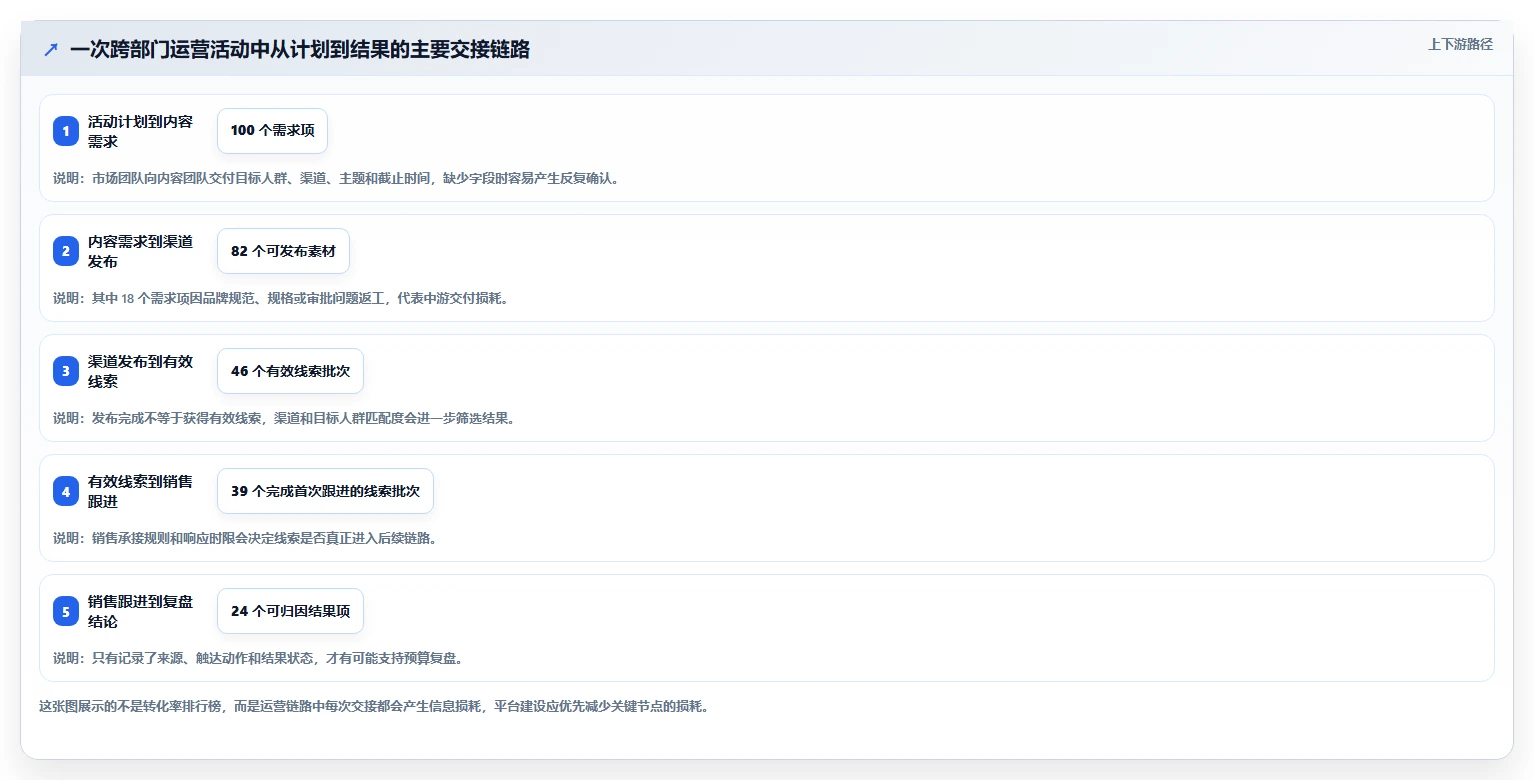Click the '82 个可发布素材' pill

pyautogui.click(x=283, y=251)
